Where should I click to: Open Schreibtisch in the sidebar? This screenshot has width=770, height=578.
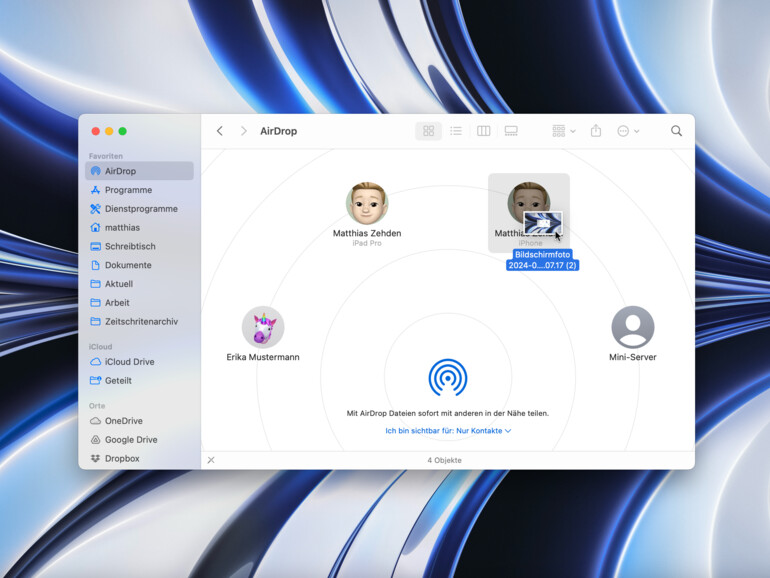(139, 247)
